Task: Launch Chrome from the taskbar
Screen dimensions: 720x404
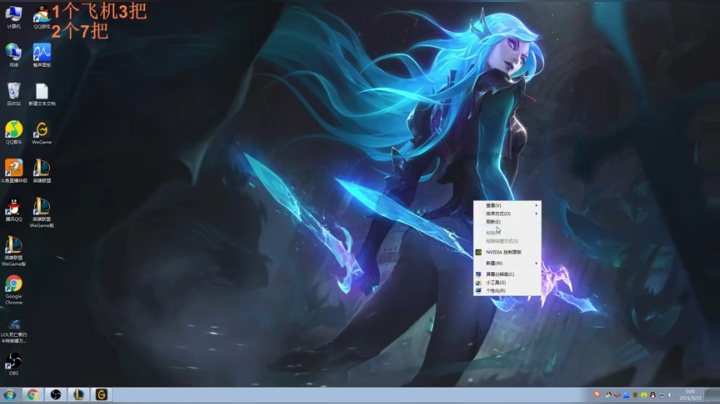Action: coord(33,395)
